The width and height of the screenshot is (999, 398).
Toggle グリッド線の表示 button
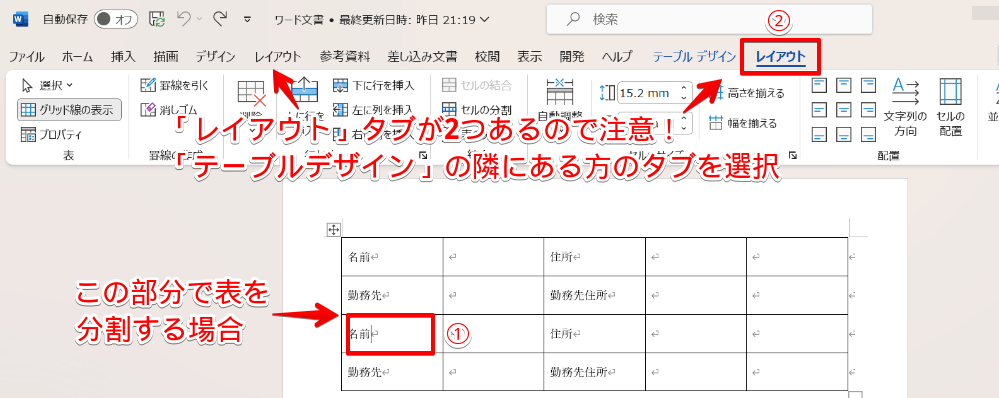(69, 110)
